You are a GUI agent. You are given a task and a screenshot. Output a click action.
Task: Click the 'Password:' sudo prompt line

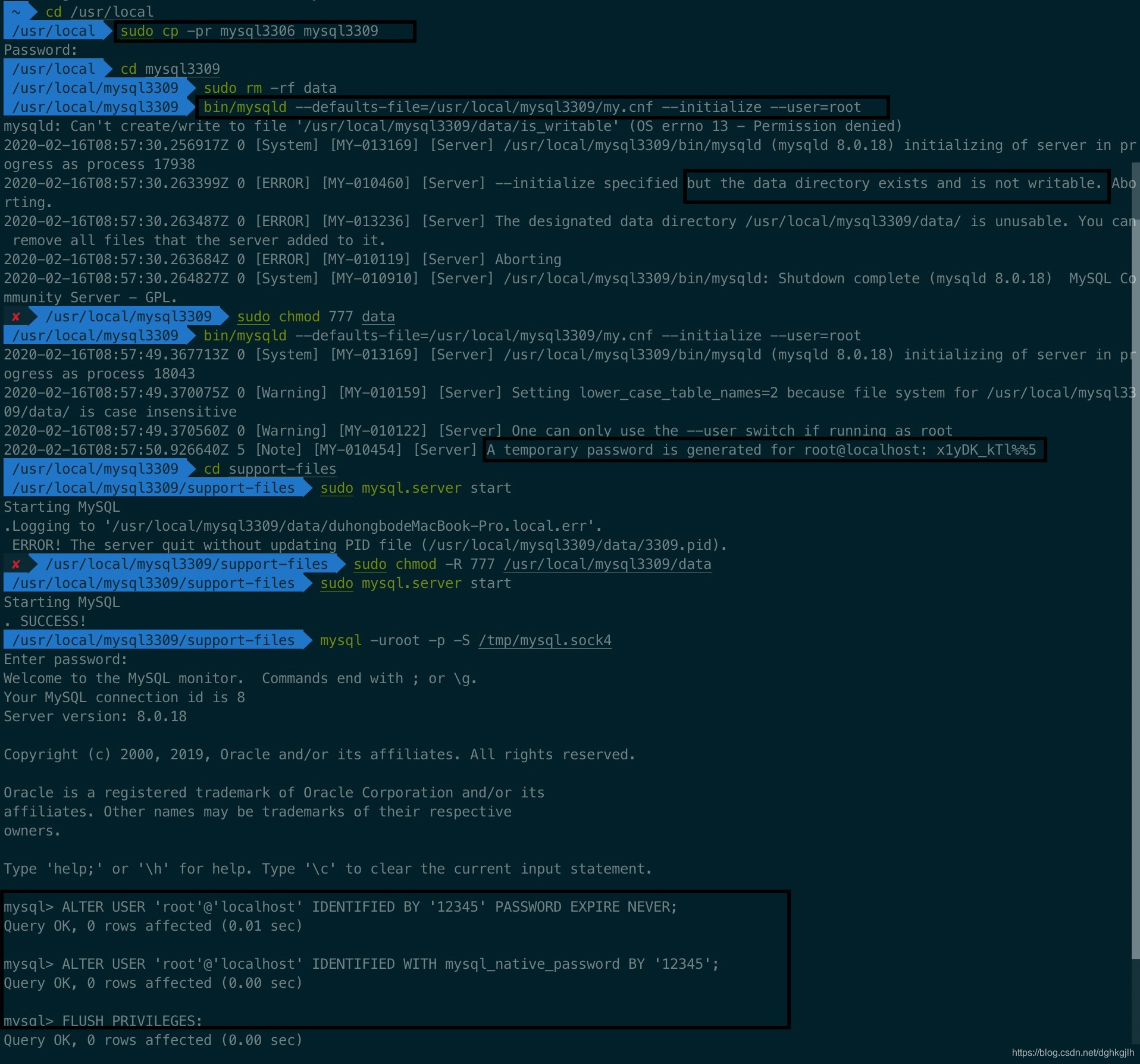pos(40,50)
